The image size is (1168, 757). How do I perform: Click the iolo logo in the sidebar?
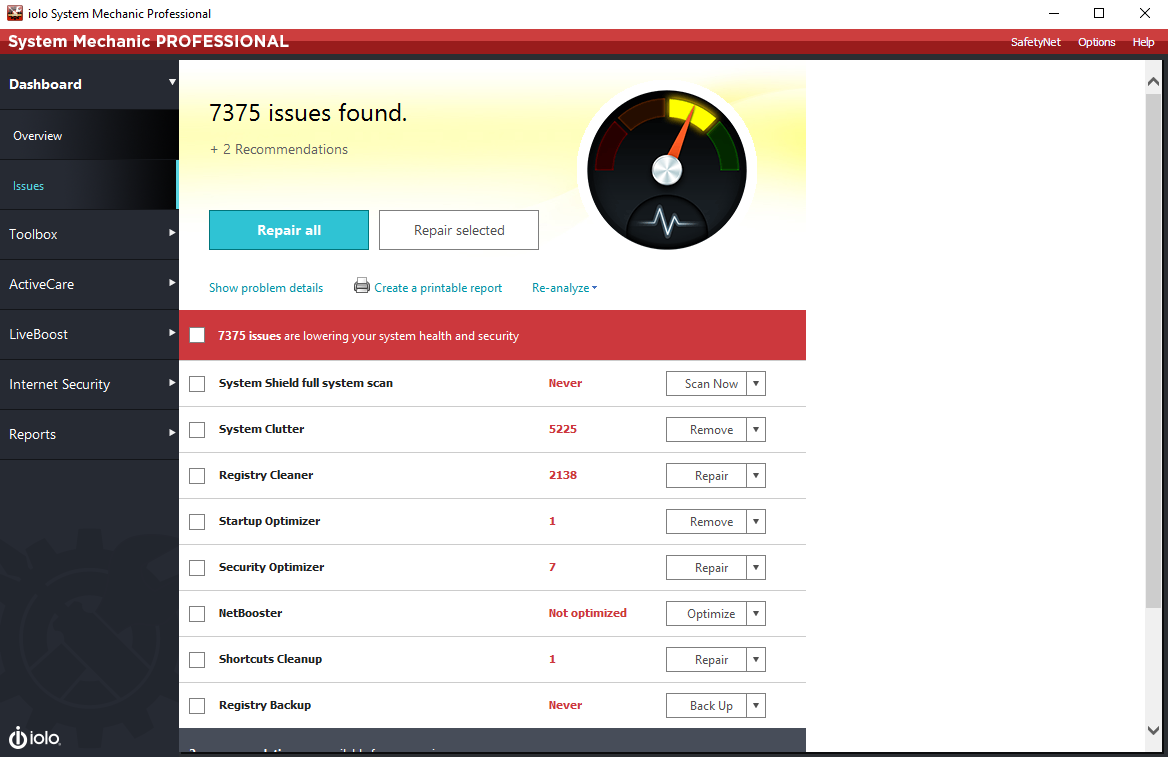click(x=34, y=737)
